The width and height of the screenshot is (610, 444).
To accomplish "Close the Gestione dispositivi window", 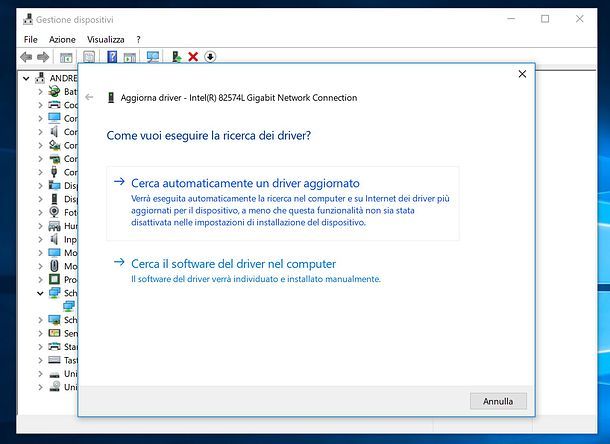I will click(x=579, y=19).
